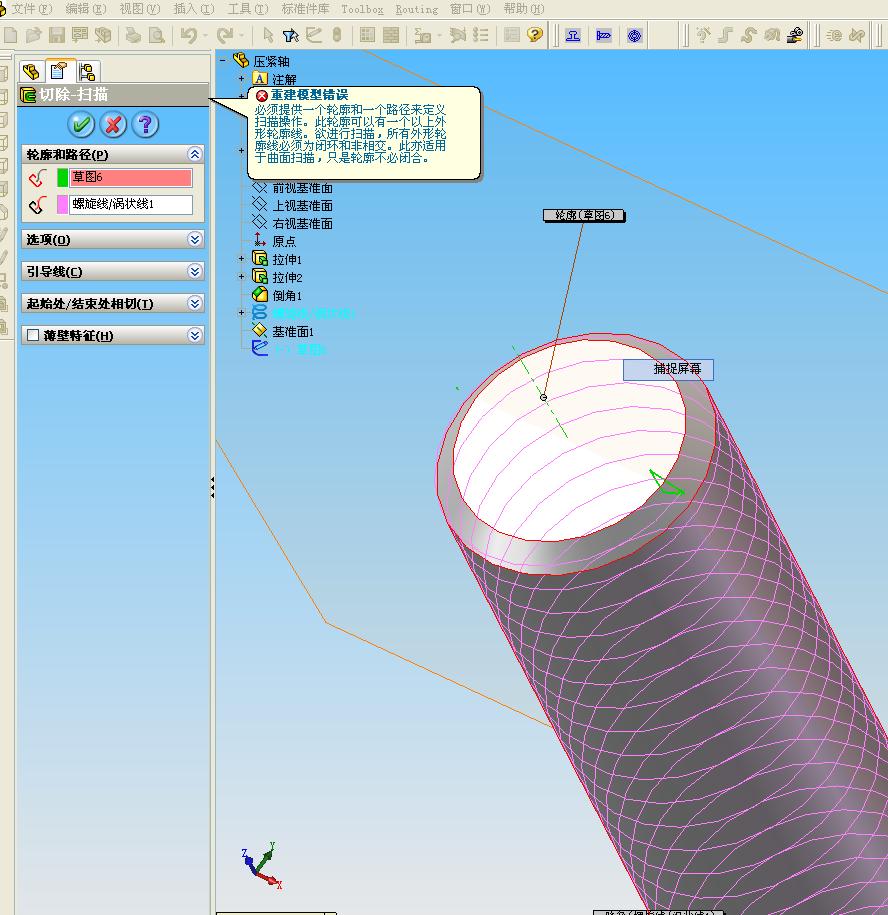This screenshot has width=888, height=915.
Task: Click the 压紧轴 part name
Action: coord(271,61)
